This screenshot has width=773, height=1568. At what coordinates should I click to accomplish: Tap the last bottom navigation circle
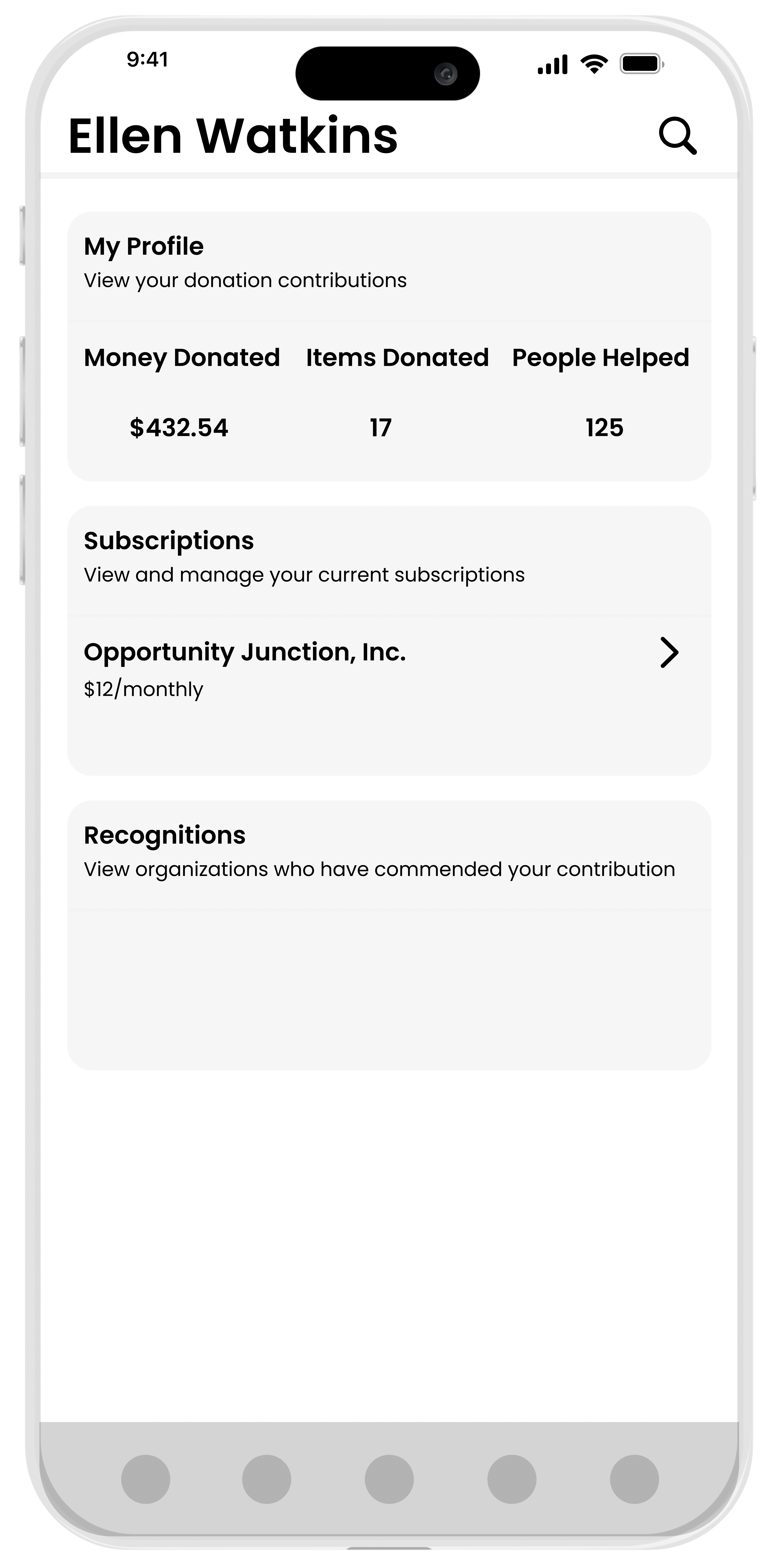coord(634,1479)
